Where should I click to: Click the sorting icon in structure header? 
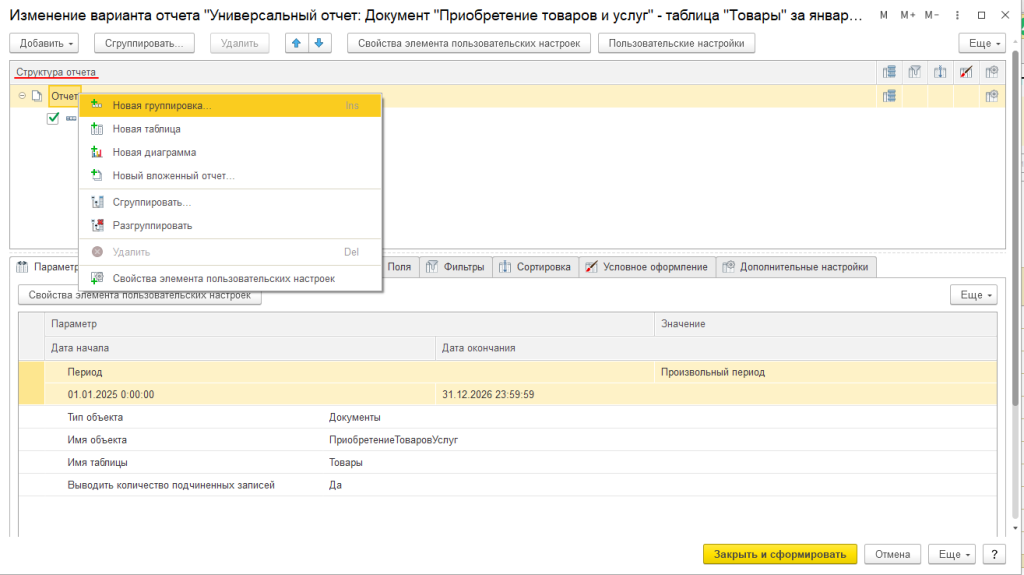[x=940, y=72]
